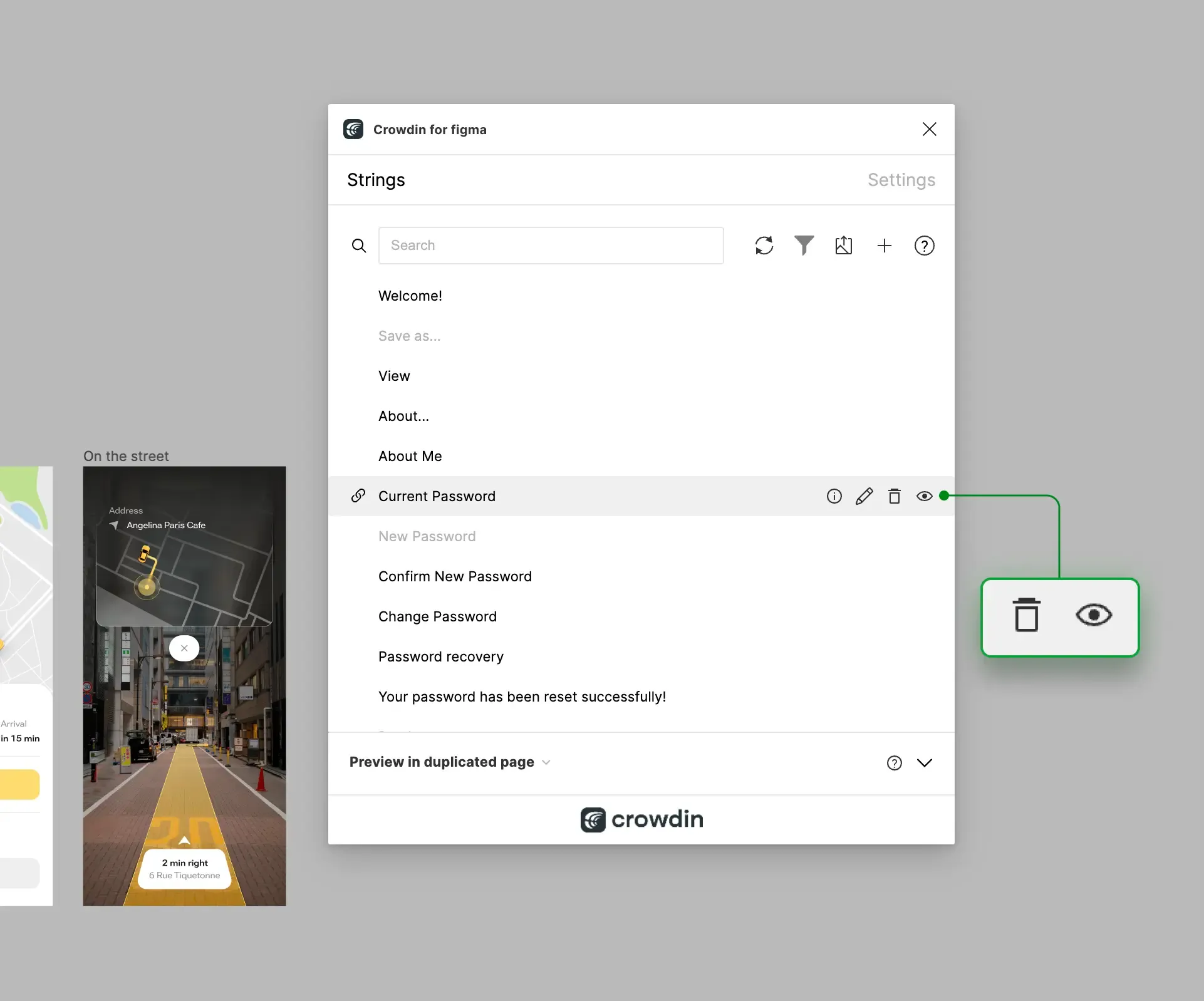Screen dimensions: 1204x1001
Task: Select the About Me string entry
Action: pyautogui.click(x=409, y=455)
